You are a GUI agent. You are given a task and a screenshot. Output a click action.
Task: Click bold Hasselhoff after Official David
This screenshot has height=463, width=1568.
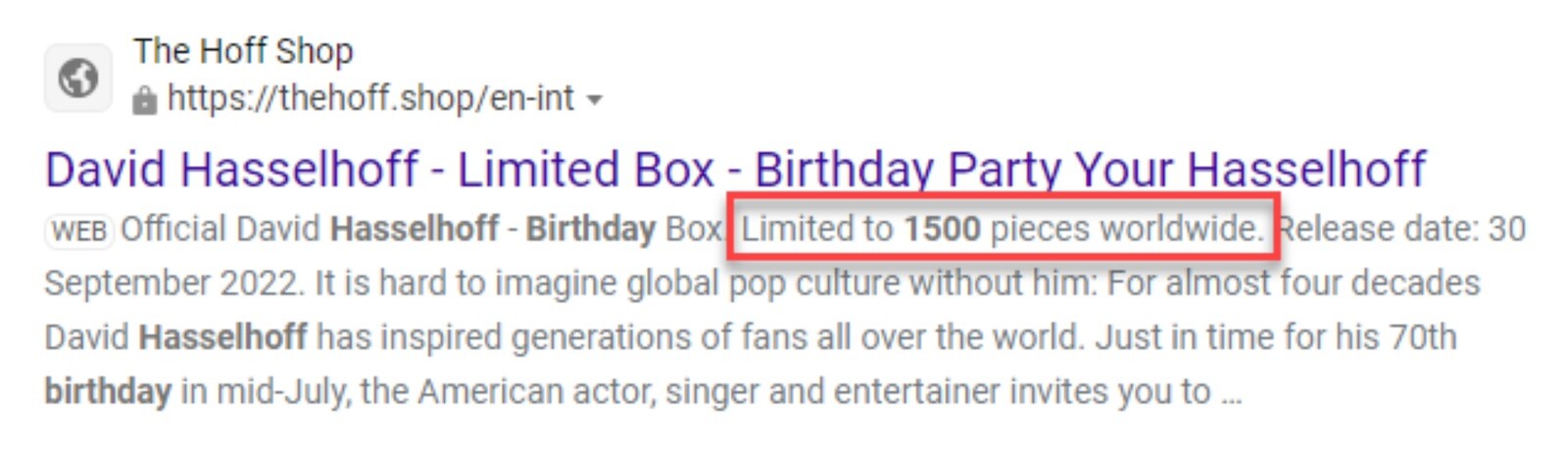[x=415, y=229]
